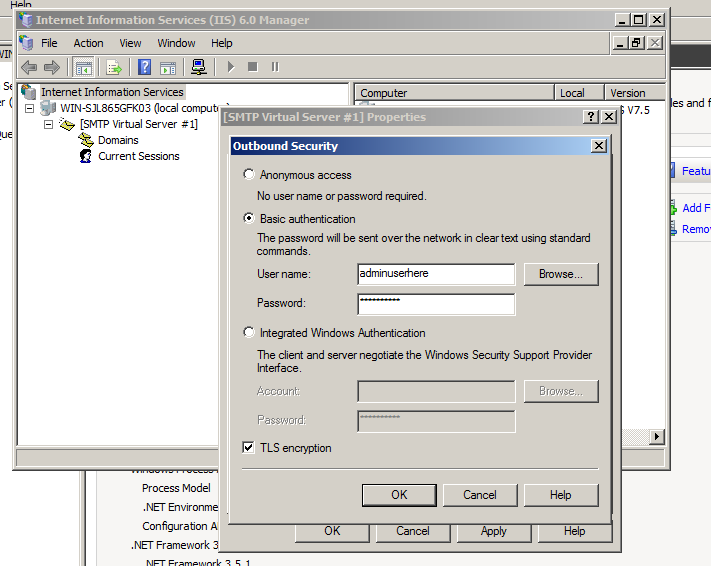Click Help in SMTP Properties dialog
711x566 pixels.
[x=575, y=532]
